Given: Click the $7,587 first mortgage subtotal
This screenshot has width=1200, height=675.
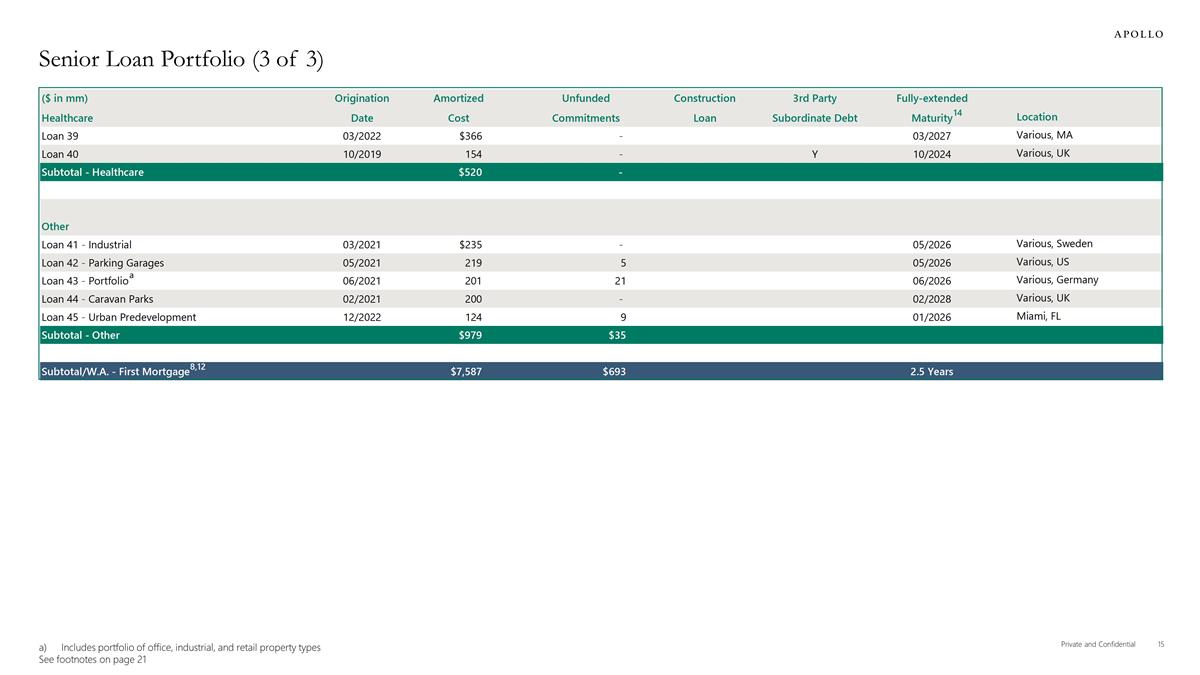Looking at the screenshot, I should pyautogui.click(x=466, y=372).
